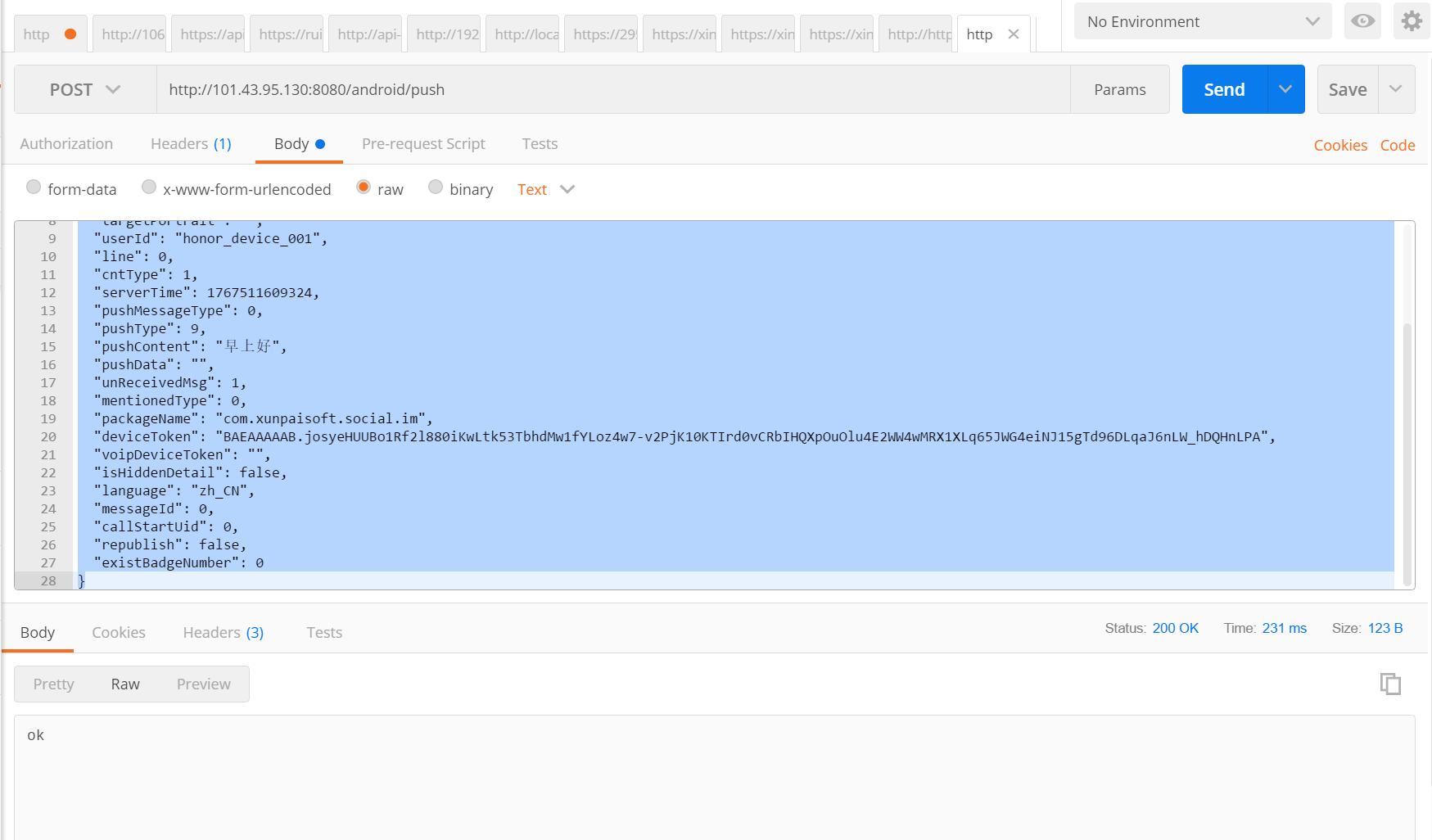
Task: Close the active http request tab
Action: point(1014,34)
